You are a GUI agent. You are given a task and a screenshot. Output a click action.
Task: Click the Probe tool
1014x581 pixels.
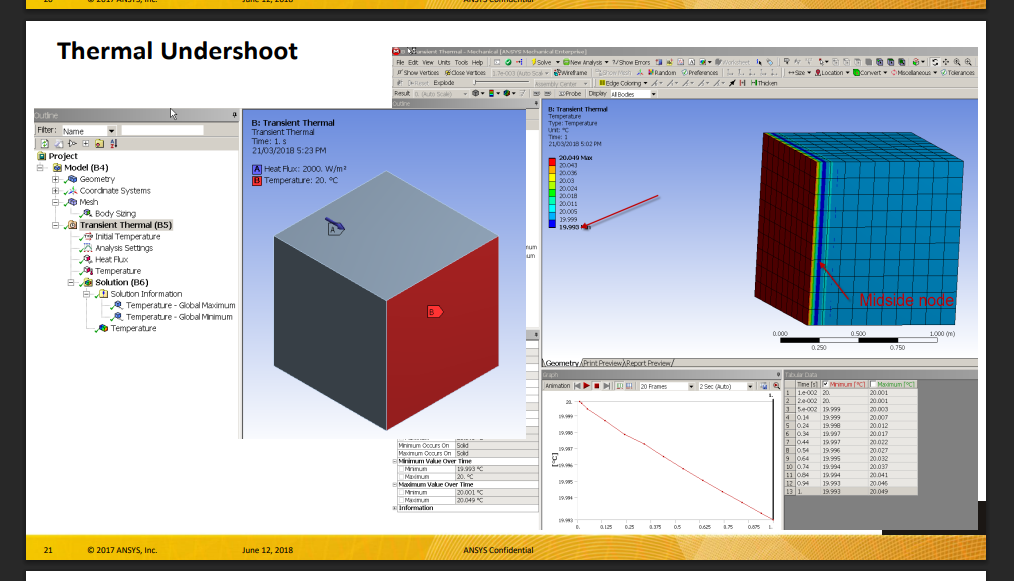[x=570, y=94]
